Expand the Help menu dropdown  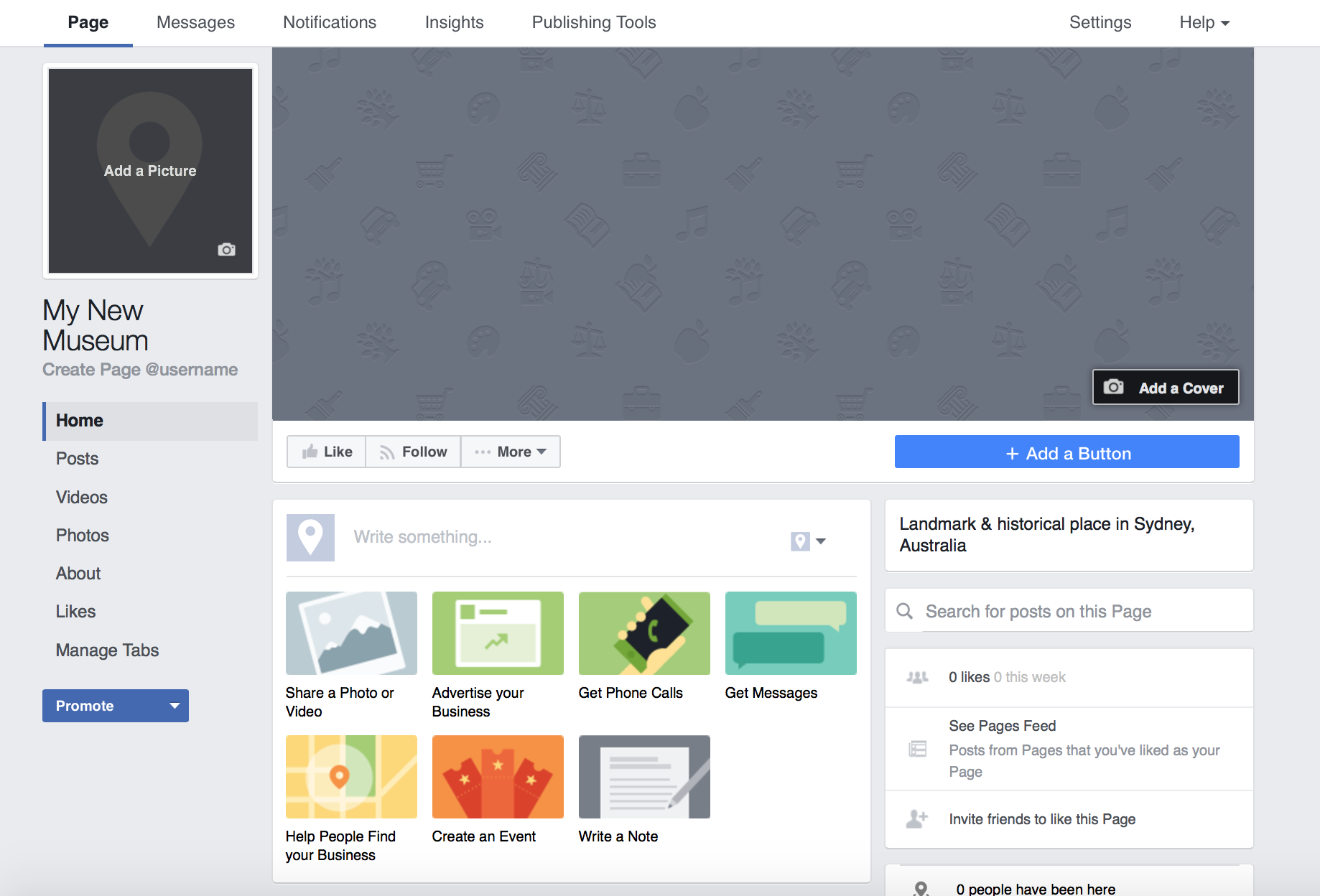1204,22
